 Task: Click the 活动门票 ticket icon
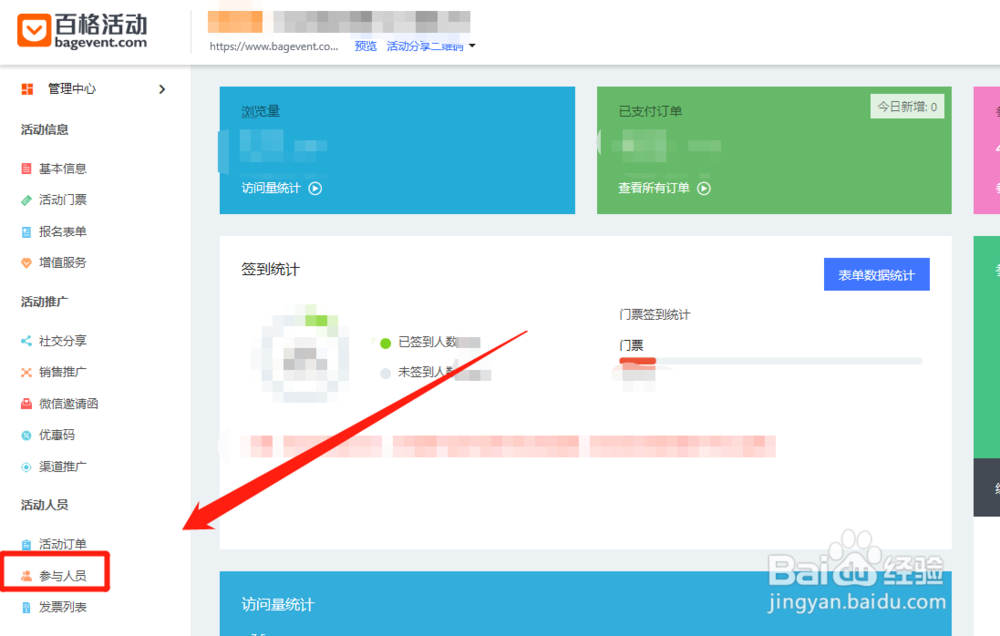click(x=25, y=200)
